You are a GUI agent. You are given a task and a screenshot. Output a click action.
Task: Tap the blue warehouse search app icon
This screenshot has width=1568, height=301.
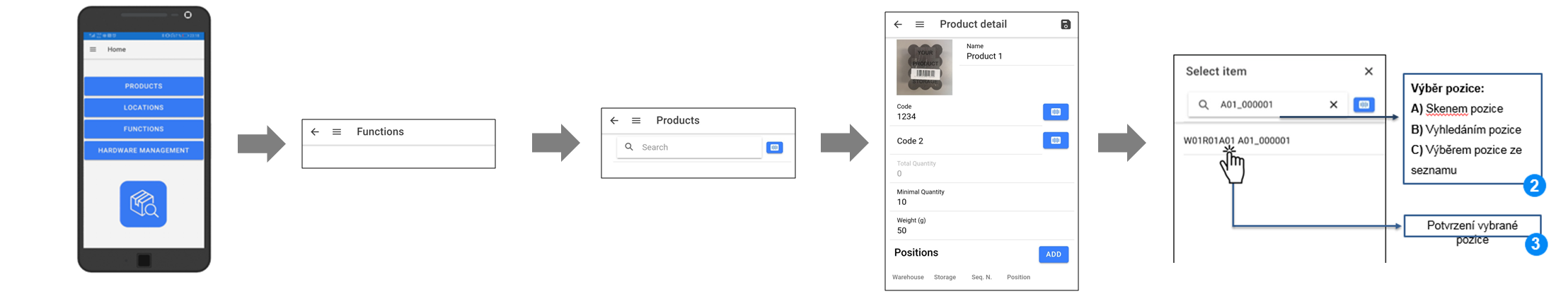144,204
